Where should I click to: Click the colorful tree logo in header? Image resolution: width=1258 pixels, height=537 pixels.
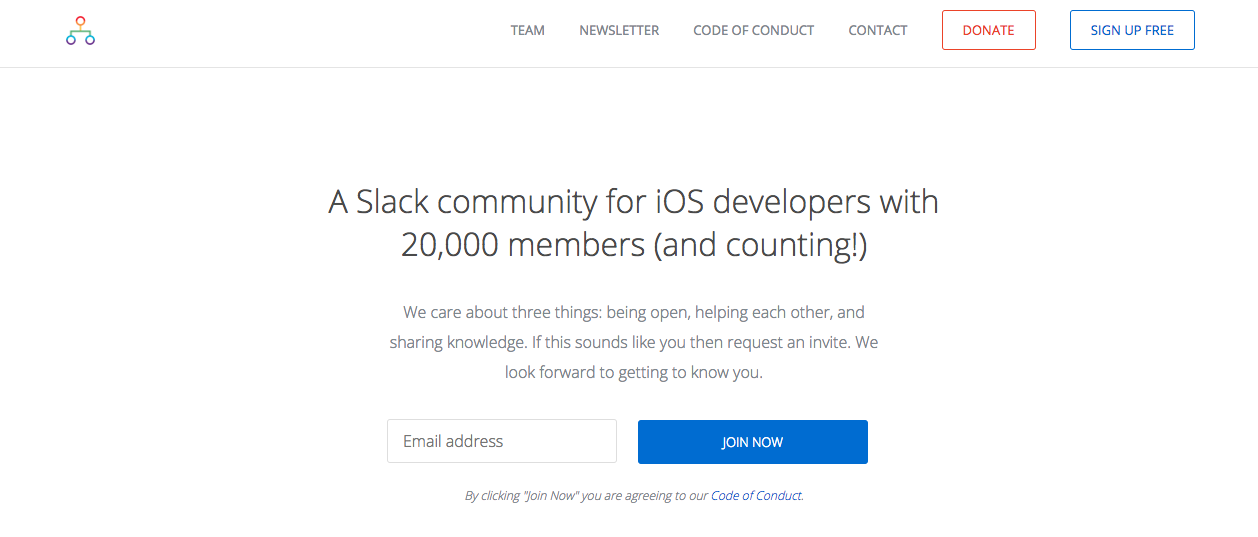click(x=81, y=31)
